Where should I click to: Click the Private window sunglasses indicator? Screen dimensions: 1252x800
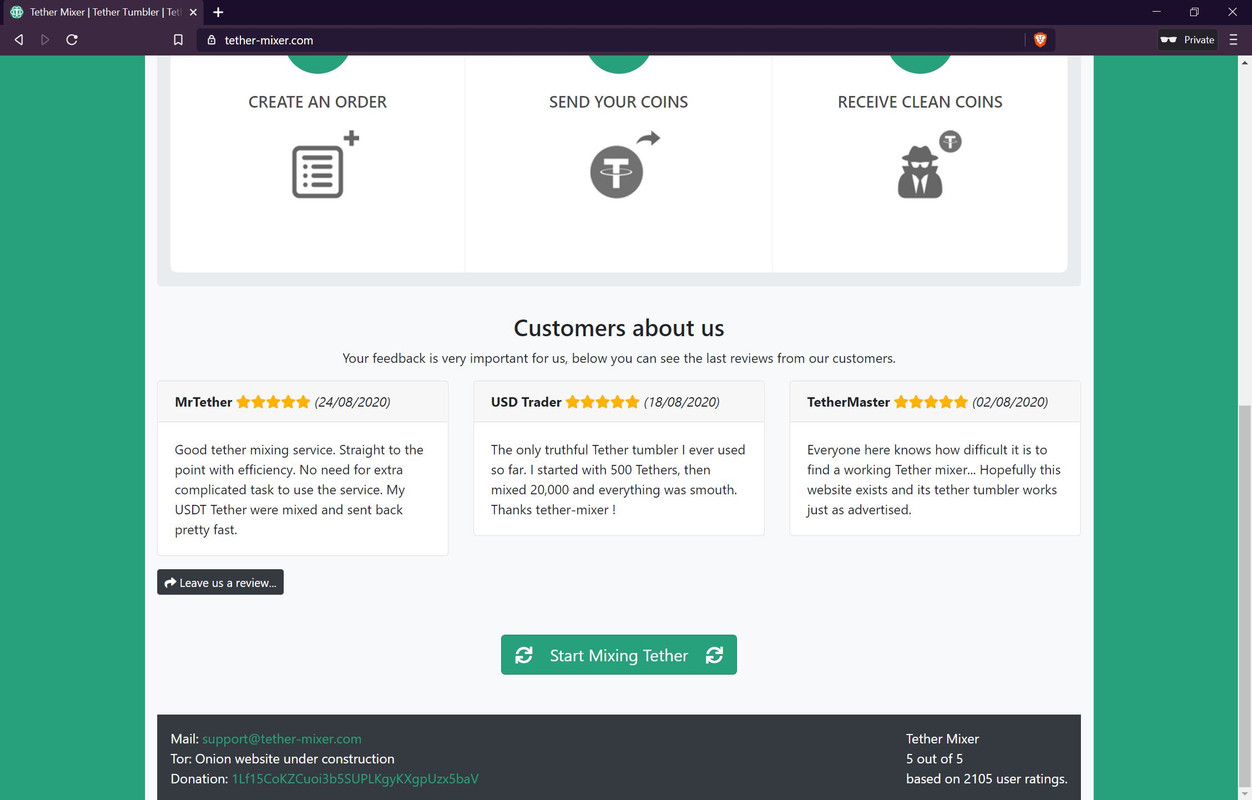(x=1187, y=40)
